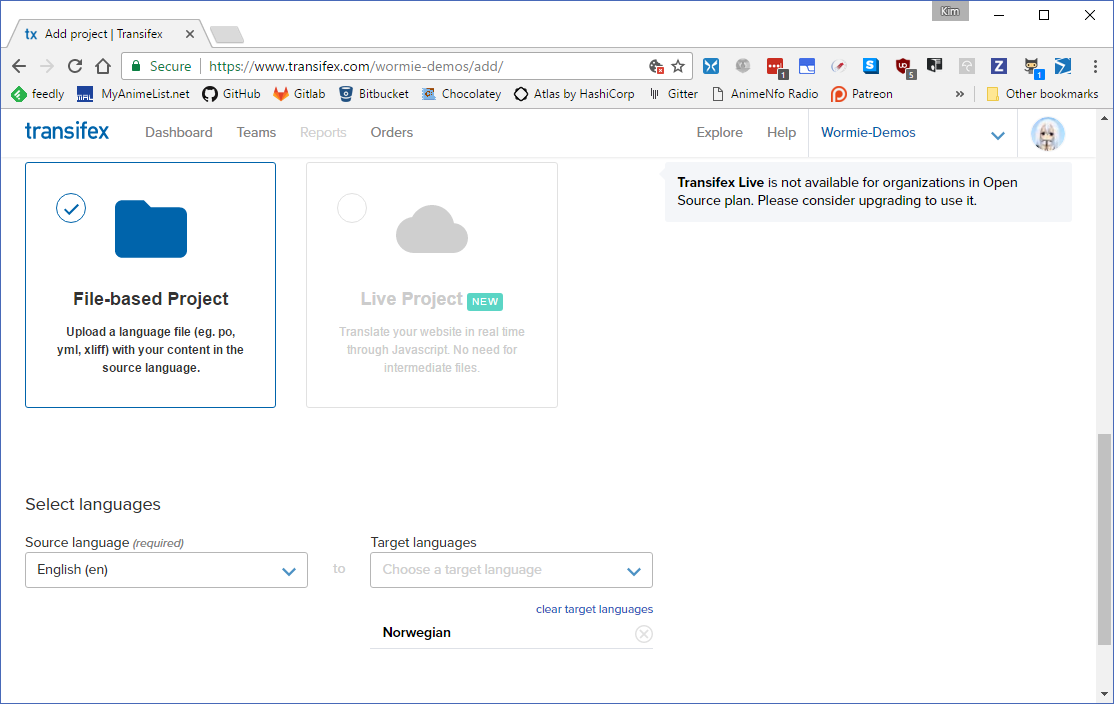
Task: Open the Atlas by HashiCorp bookmark
Action: pyautogui.click(x=574, y=94)
